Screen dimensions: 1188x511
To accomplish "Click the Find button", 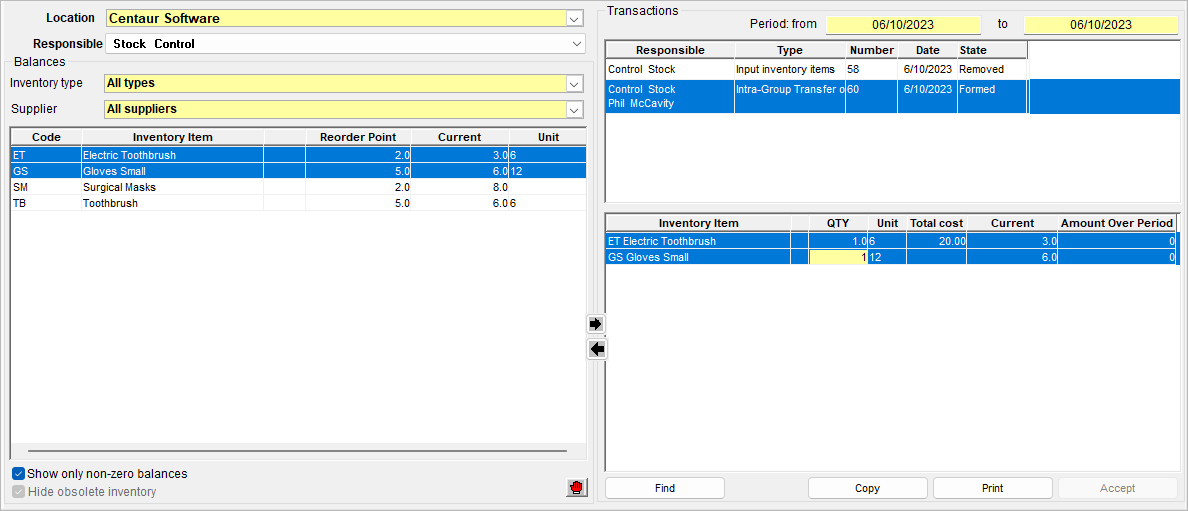I will tap(665, 488).
